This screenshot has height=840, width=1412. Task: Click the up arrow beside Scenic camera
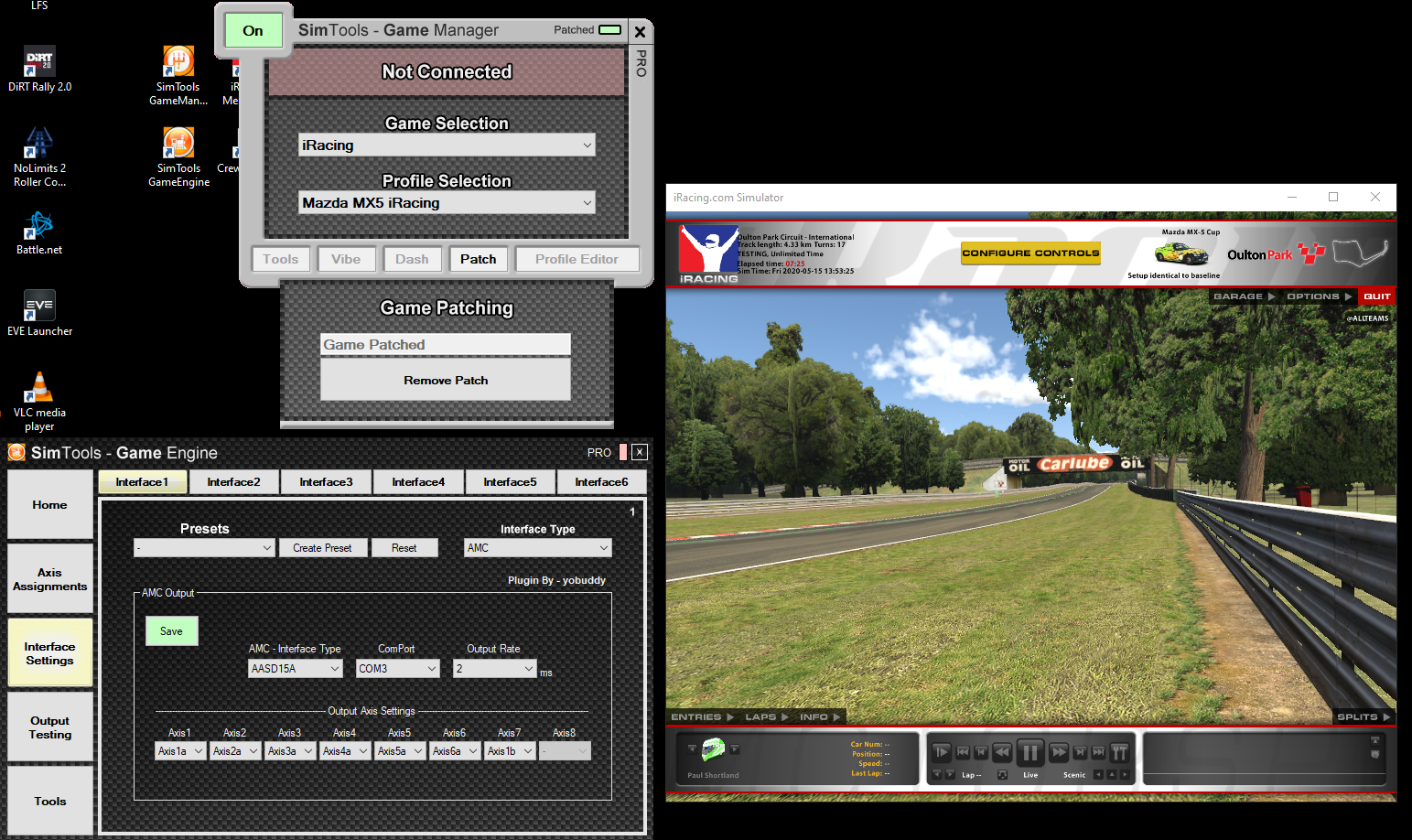(1112, 774)
